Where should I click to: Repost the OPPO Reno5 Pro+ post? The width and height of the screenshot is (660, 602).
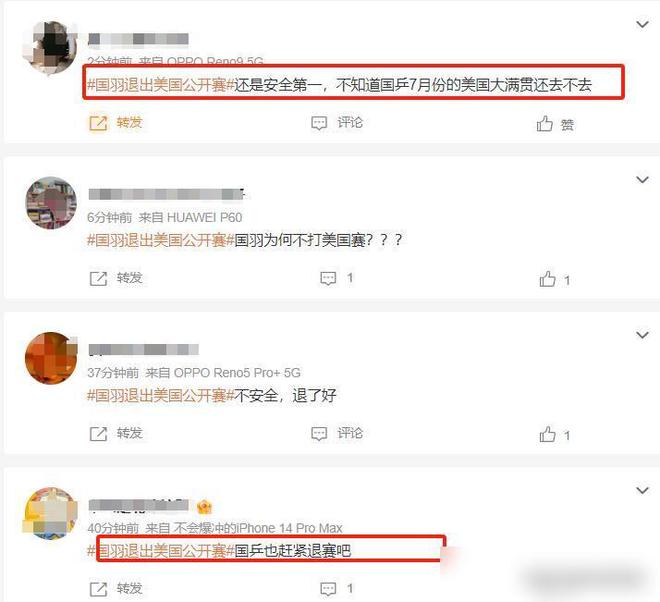point(98,434)
